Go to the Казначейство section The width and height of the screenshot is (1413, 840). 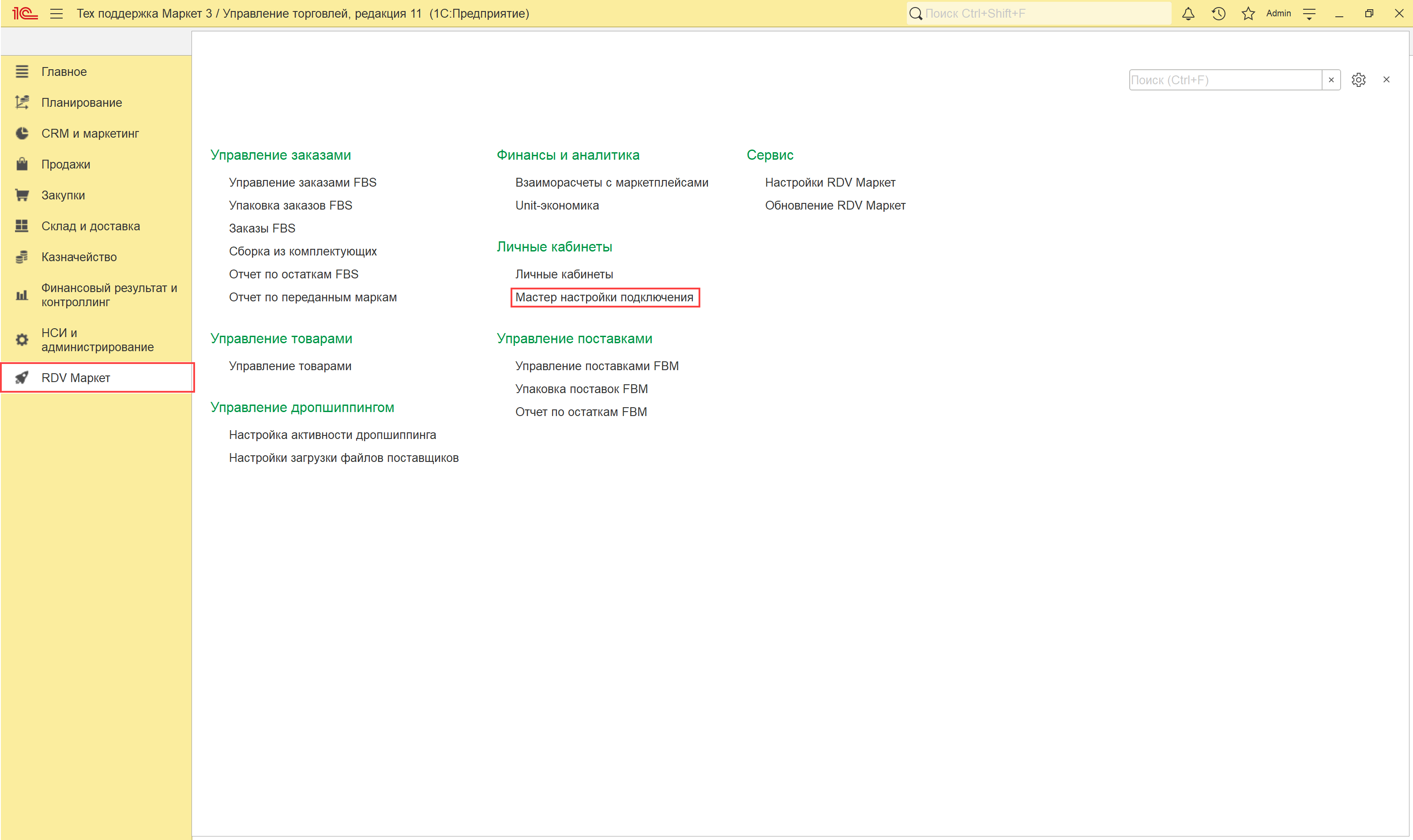coord(79,257)
